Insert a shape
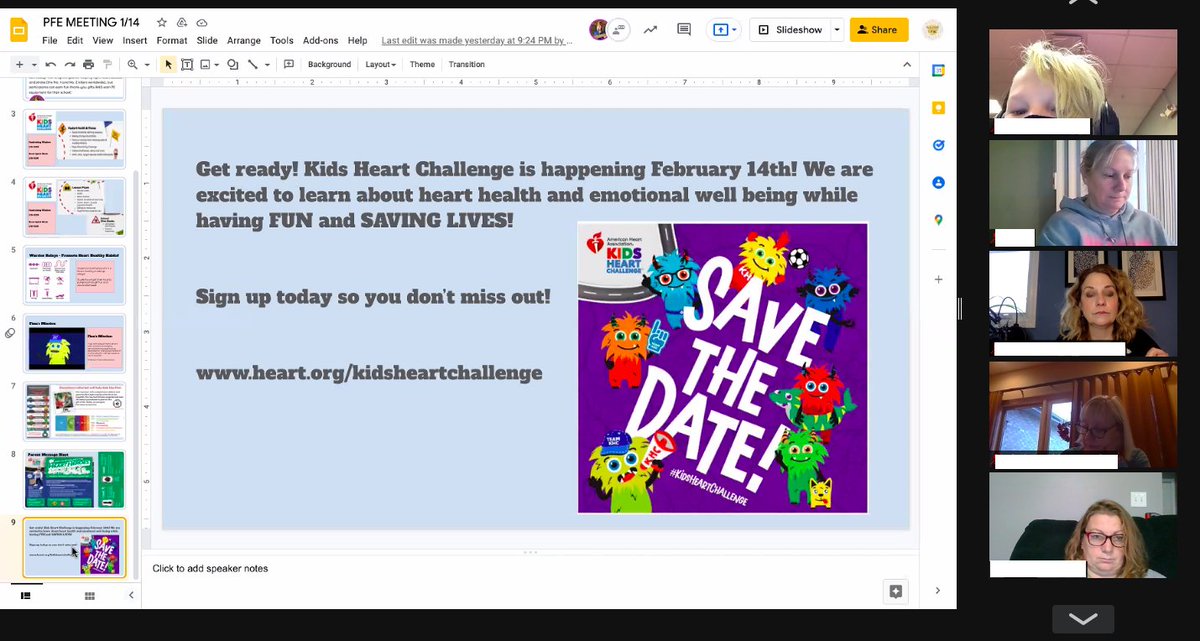Viewport: 1200px width, 641px height. point(233,64)
